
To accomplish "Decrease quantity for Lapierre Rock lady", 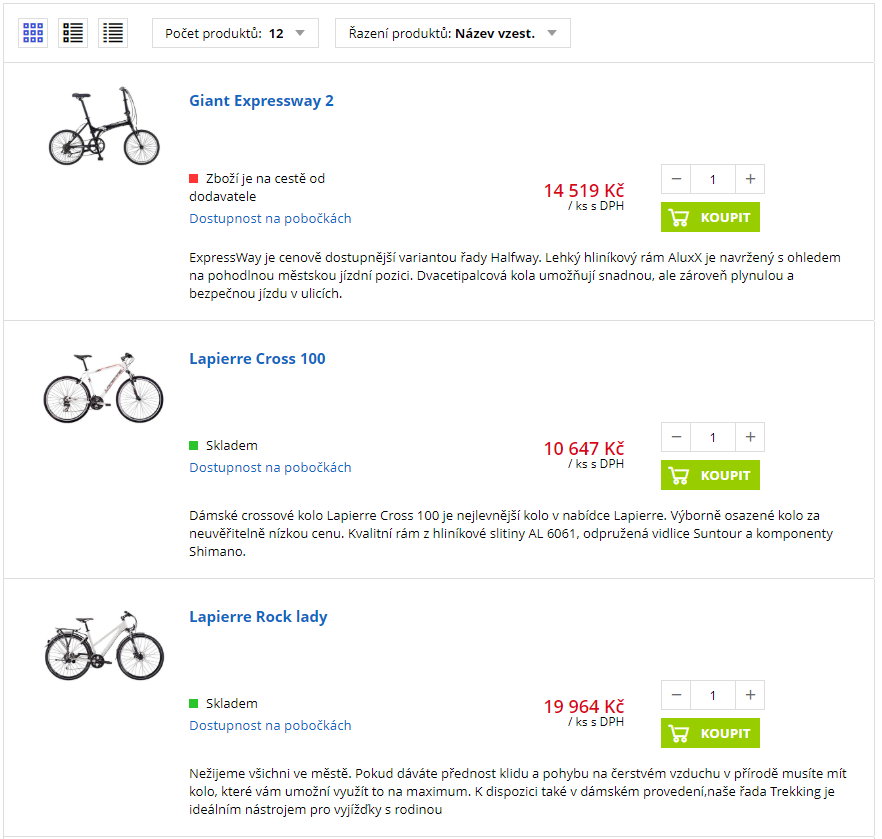I will pos(676,695).
